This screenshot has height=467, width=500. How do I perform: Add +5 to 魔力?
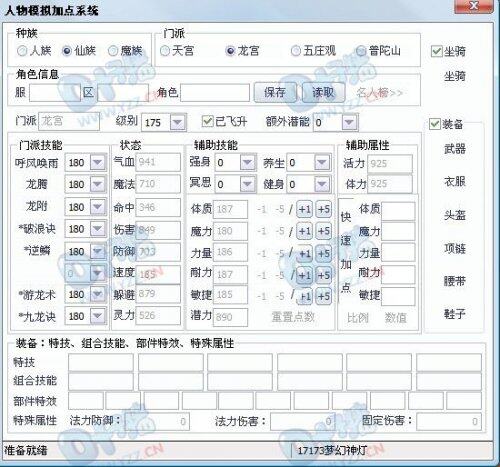[x=324, y=231]
